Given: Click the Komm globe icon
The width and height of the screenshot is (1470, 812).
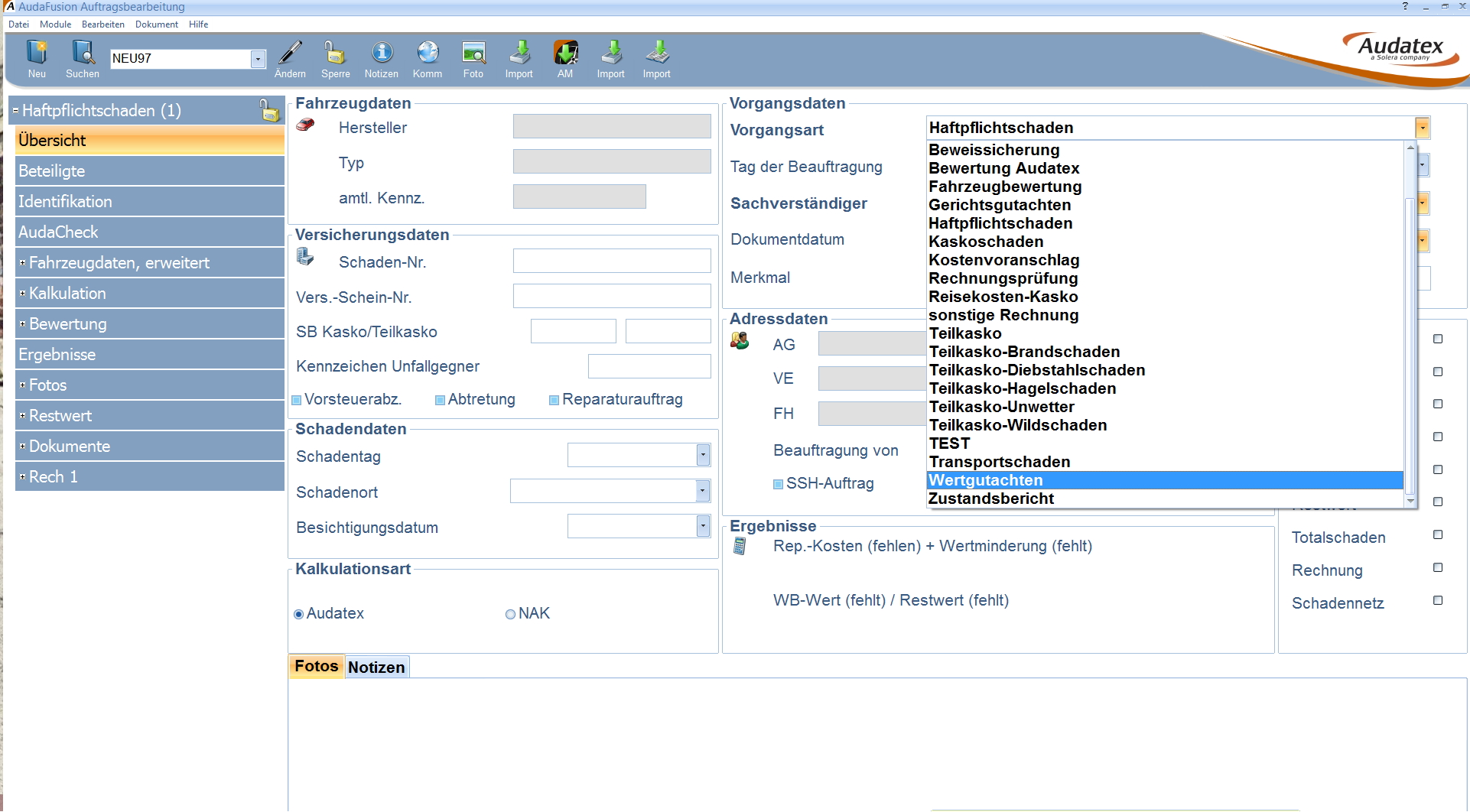Looking at the screenshot, I should click(428, 53).
